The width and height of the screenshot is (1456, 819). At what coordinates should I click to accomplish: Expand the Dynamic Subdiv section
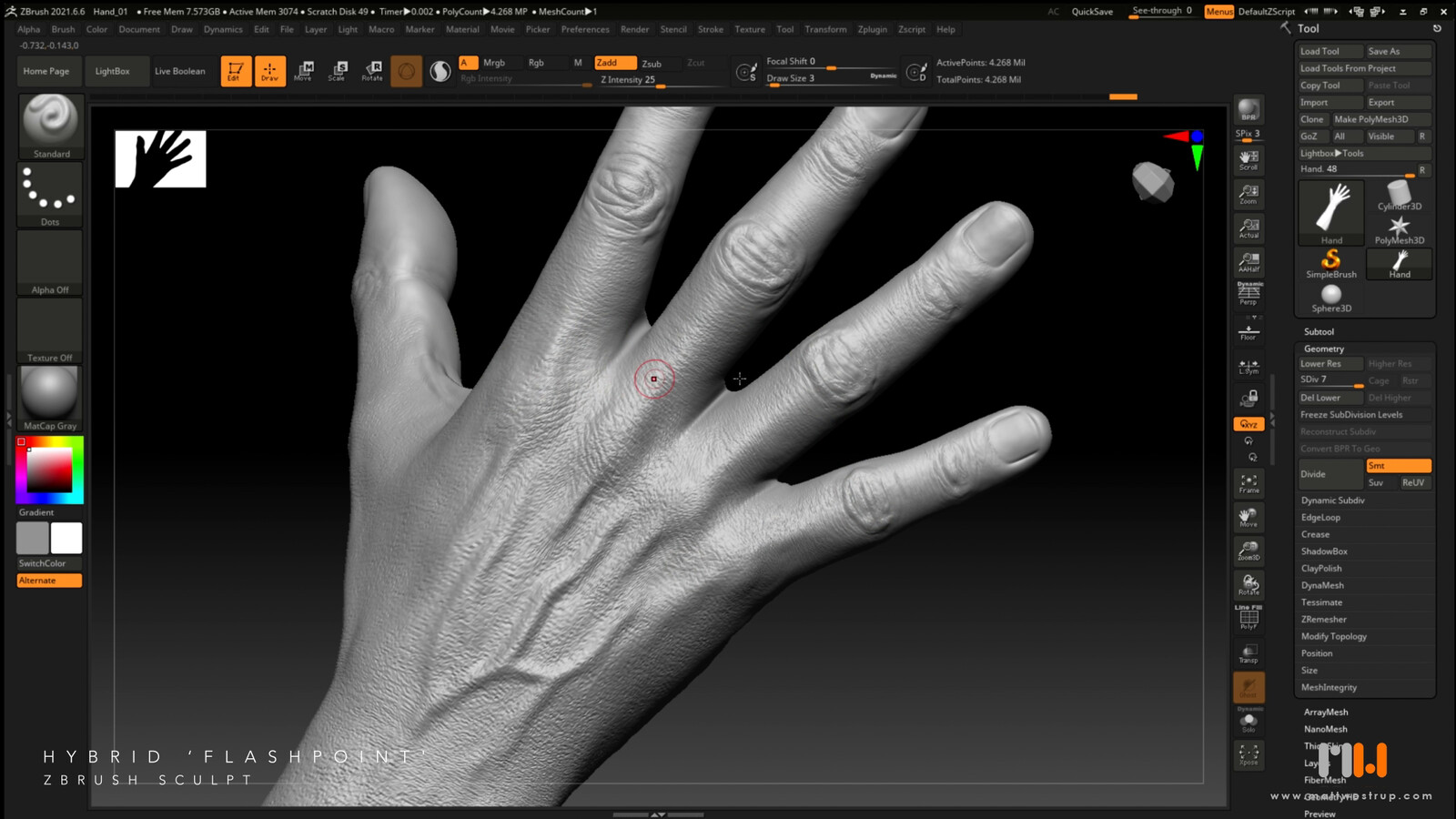(x=1332, y=500)
